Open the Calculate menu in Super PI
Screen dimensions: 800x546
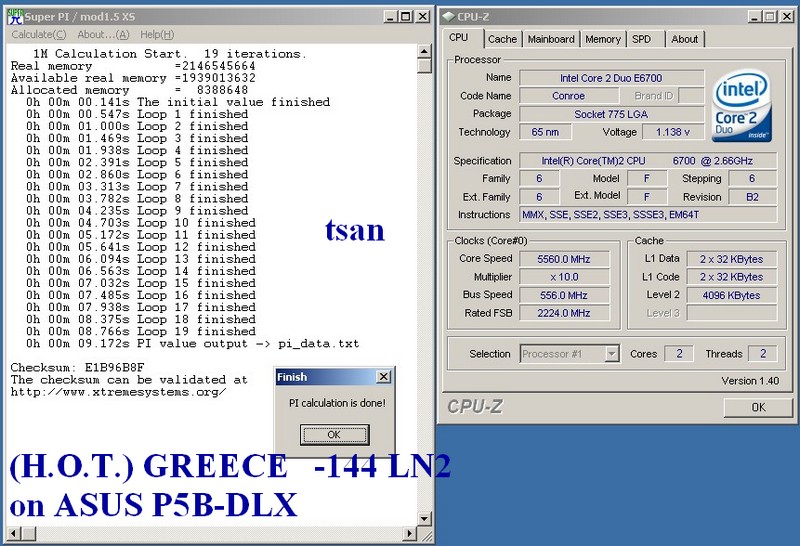[39, 35]
